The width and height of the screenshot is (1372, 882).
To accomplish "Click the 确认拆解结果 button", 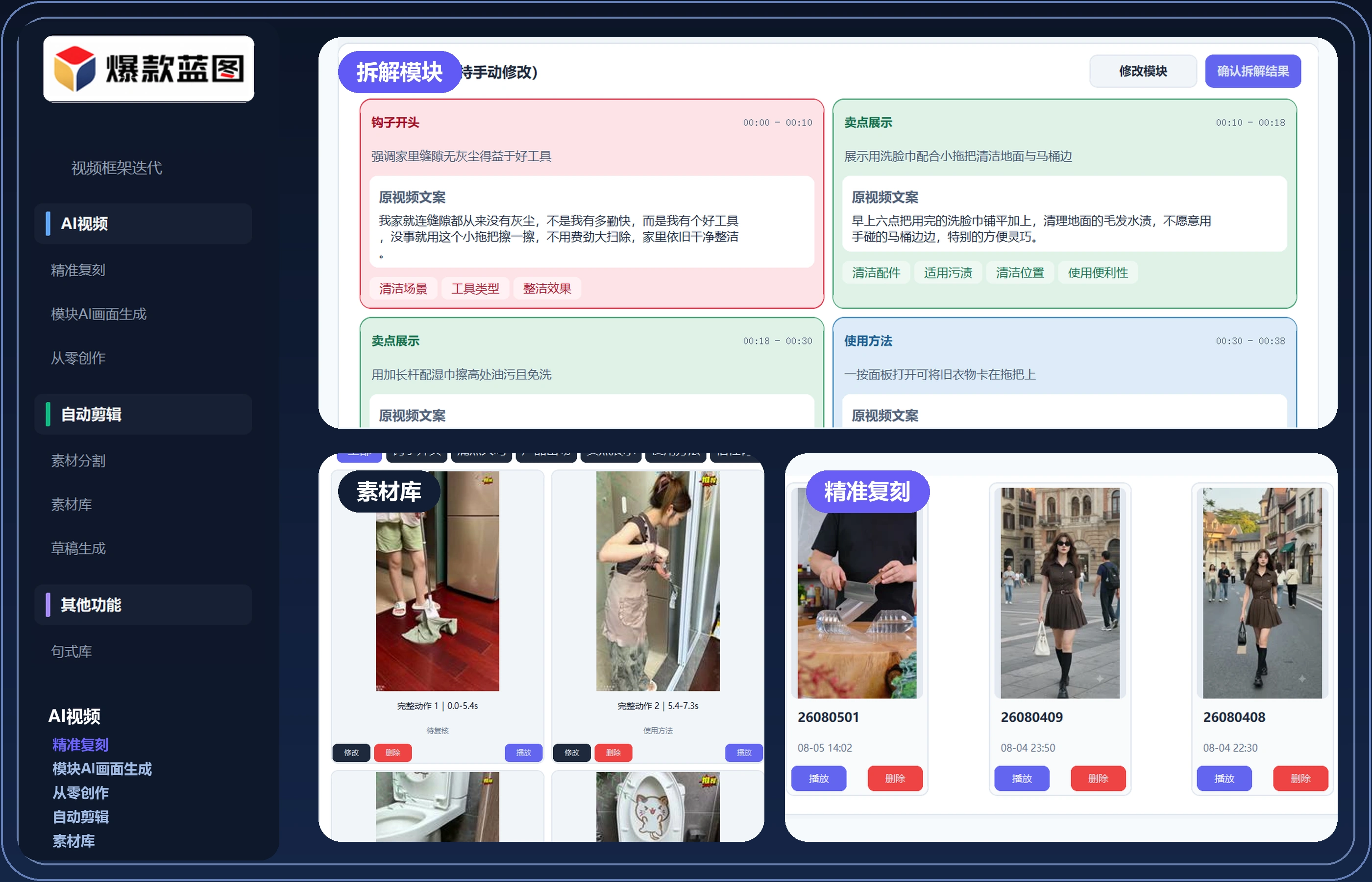I will click(1253, 71).
